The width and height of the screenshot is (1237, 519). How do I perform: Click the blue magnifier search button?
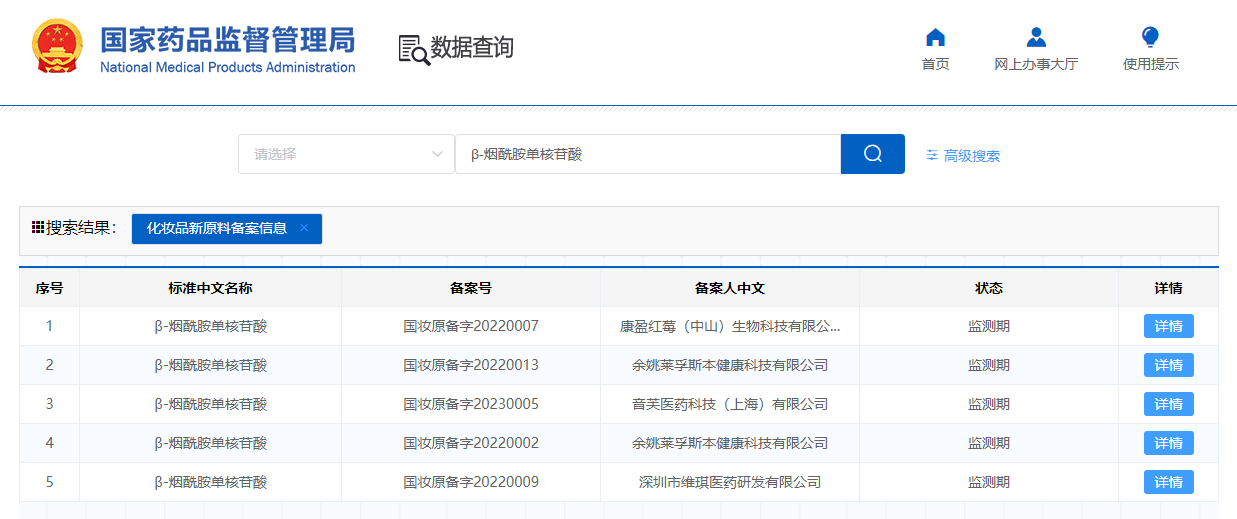click(x=873, y=154)
